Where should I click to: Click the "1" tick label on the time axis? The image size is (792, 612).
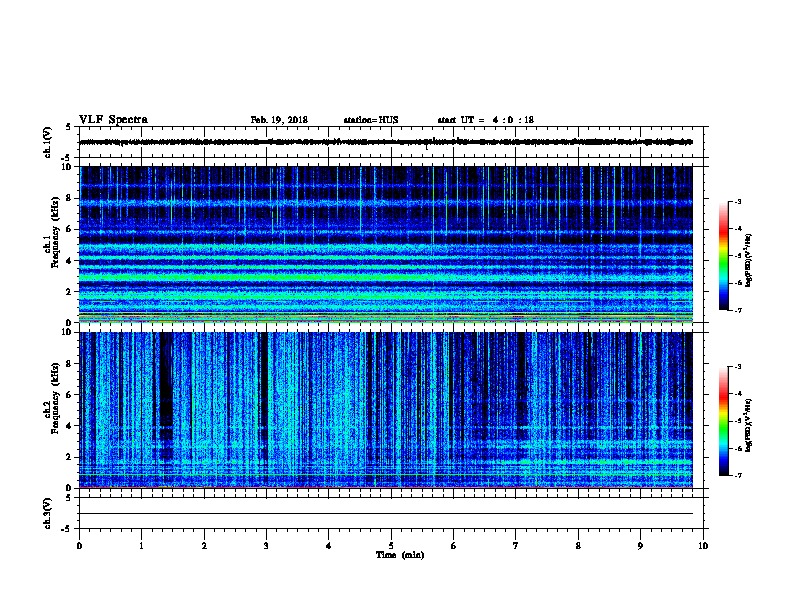pyautogui.click(x=141, y=546)
